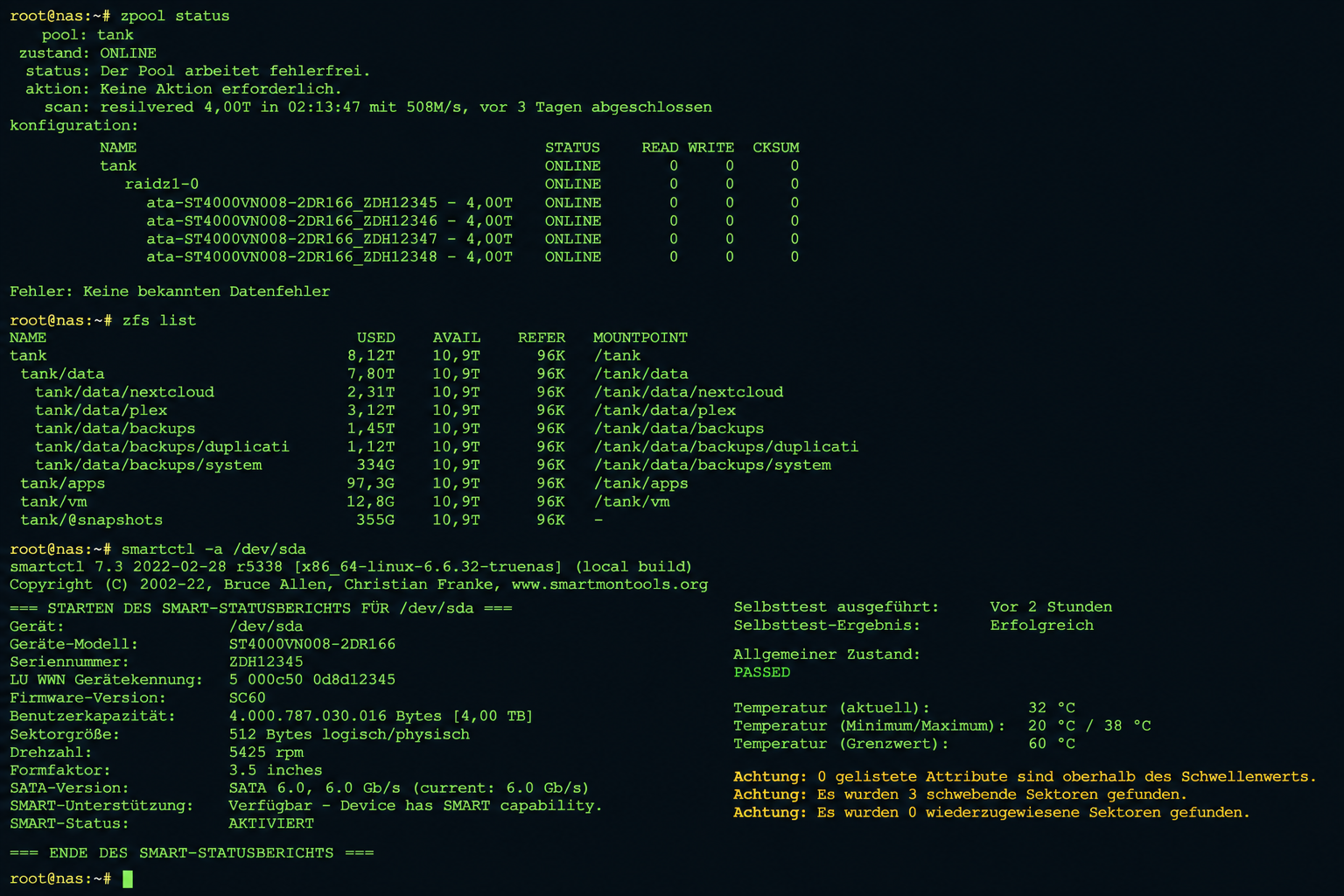This screenshot has width=1344, height=896.
Task: Click the 'MOUNTPOINT' column header
Action: coord(640,338)
